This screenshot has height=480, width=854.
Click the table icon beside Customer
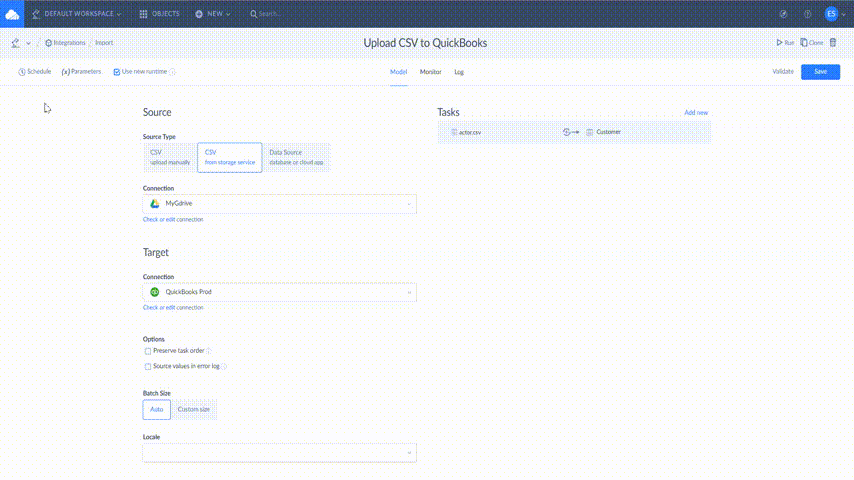(589, 132)
